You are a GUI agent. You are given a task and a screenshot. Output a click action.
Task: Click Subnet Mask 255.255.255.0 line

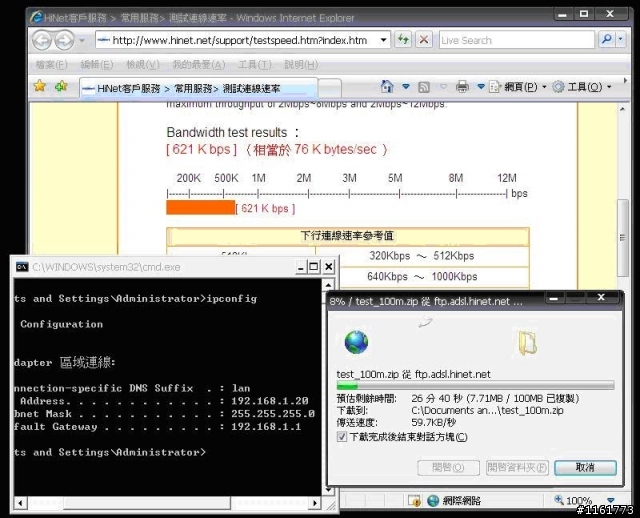click(164, 414)
